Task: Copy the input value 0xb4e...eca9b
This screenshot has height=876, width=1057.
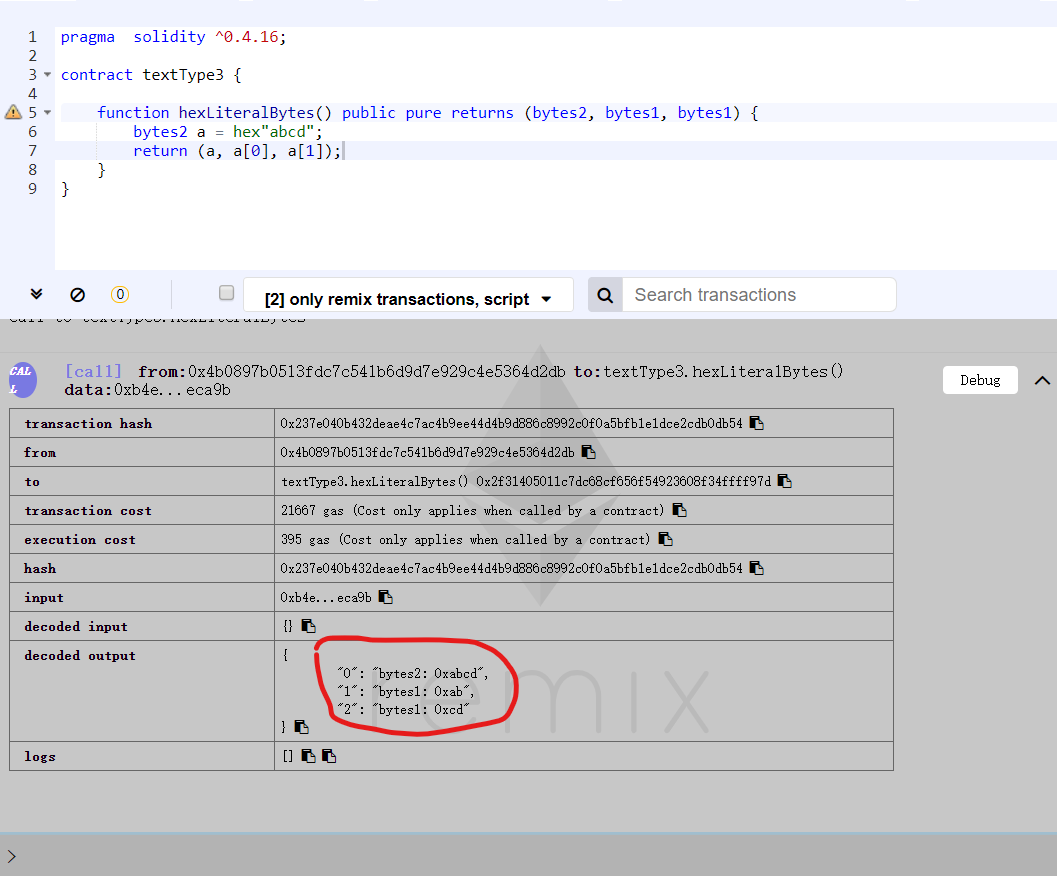Action: coord(386,597)
